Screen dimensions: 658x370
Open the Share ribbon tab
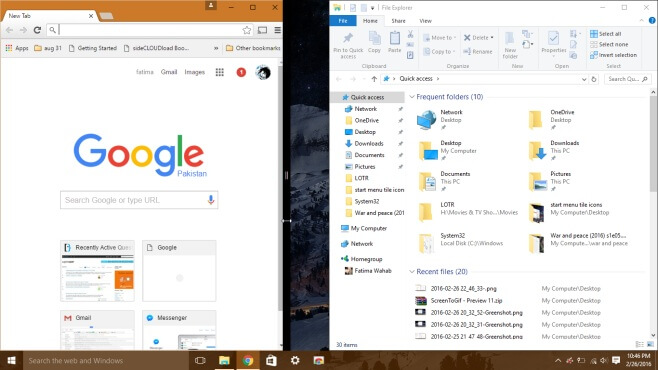[398, 21]
